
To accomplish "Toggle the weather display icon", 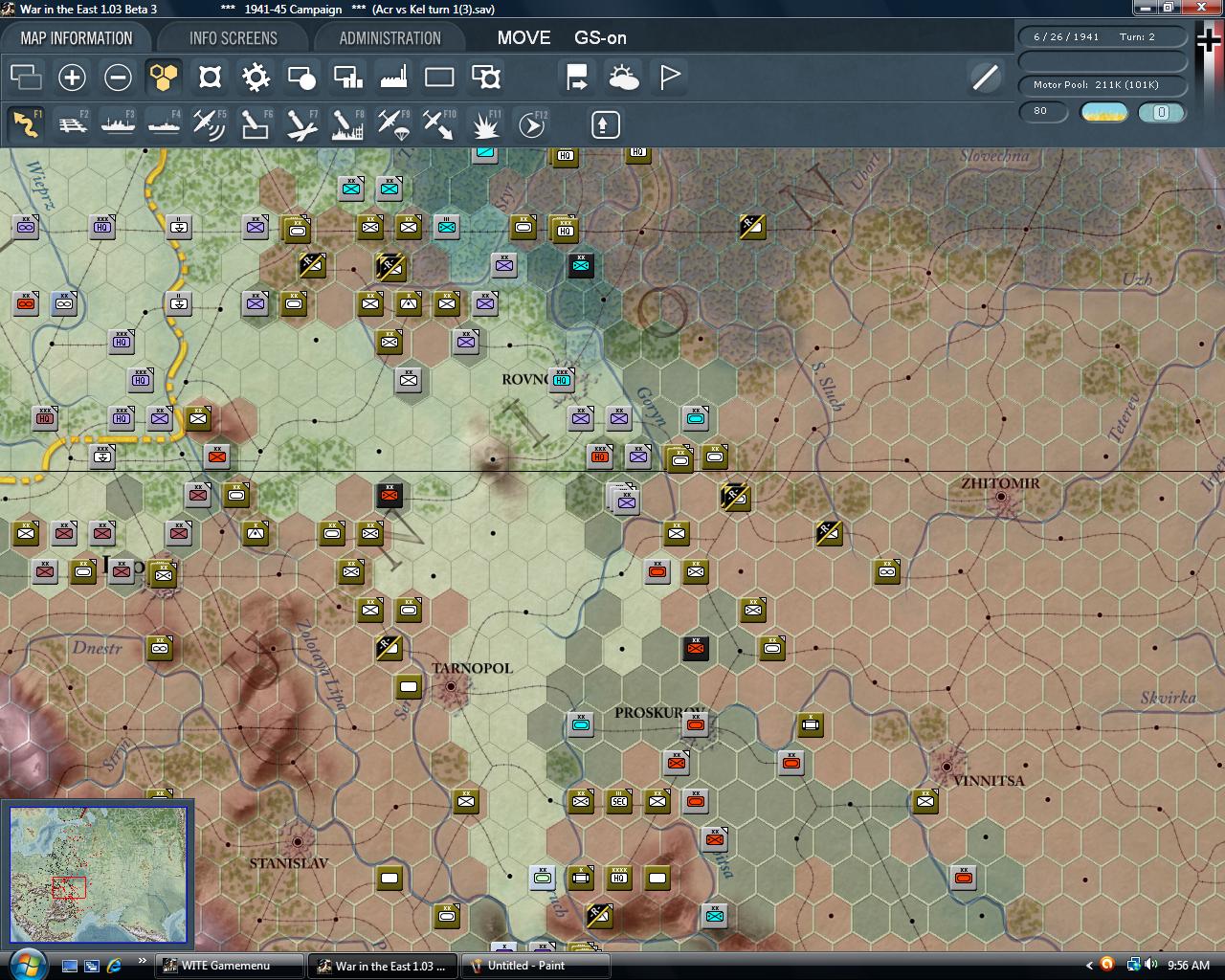I will coord(625,77).
